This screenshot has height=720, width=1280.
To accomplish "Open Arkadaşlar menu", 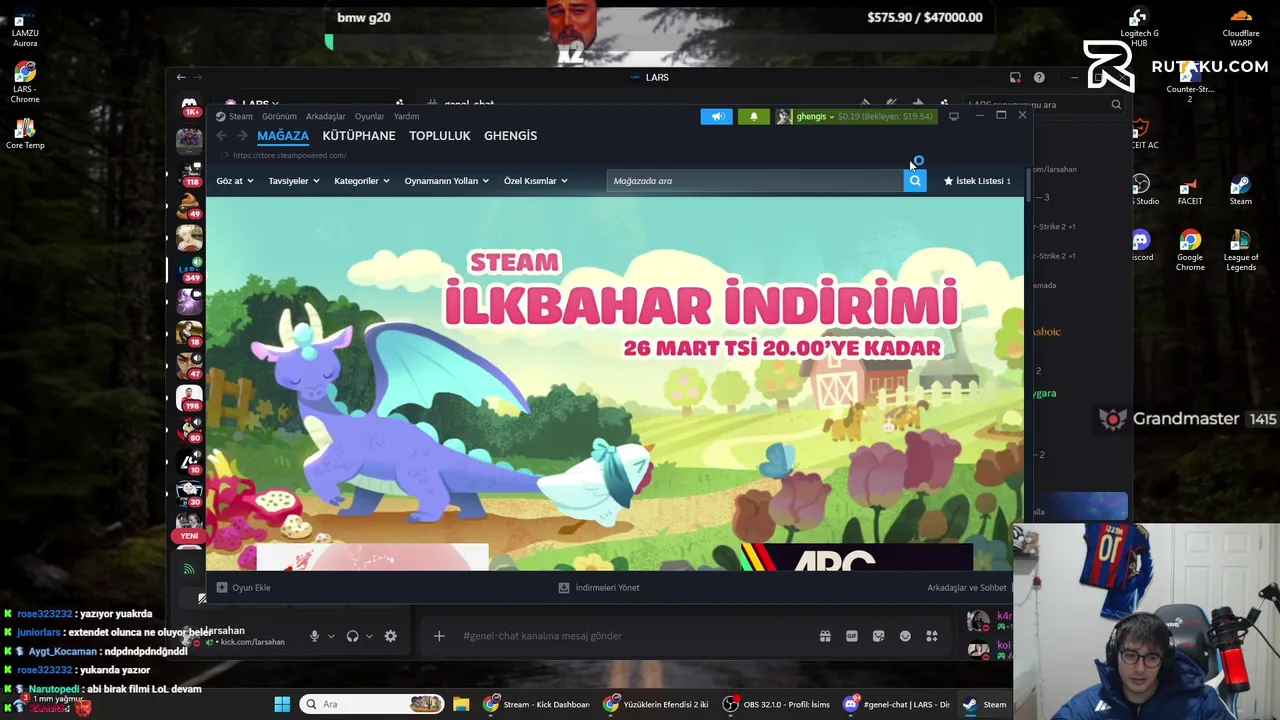I will [325, 117].
